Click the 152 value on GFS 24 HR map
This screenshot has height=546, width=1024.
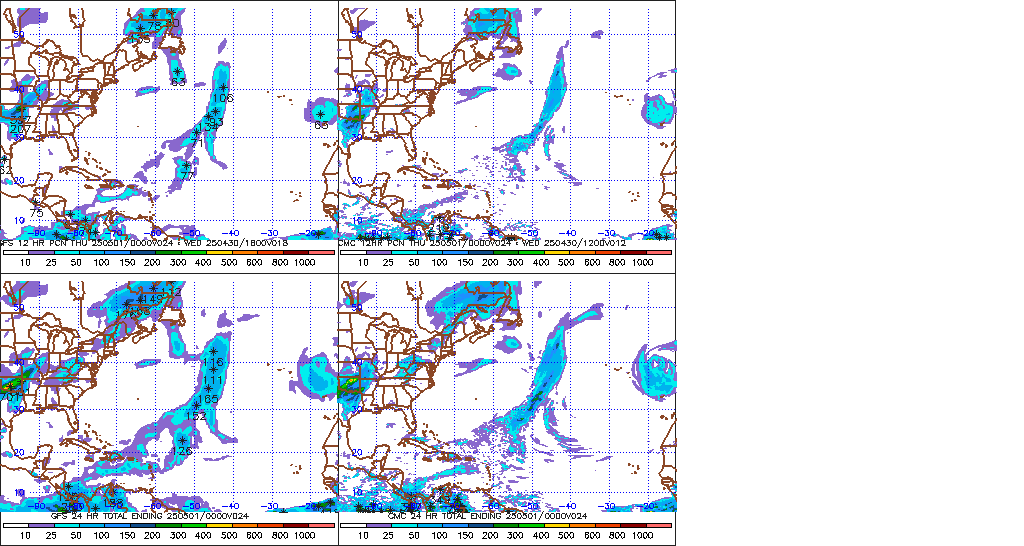tap(196, 416)
